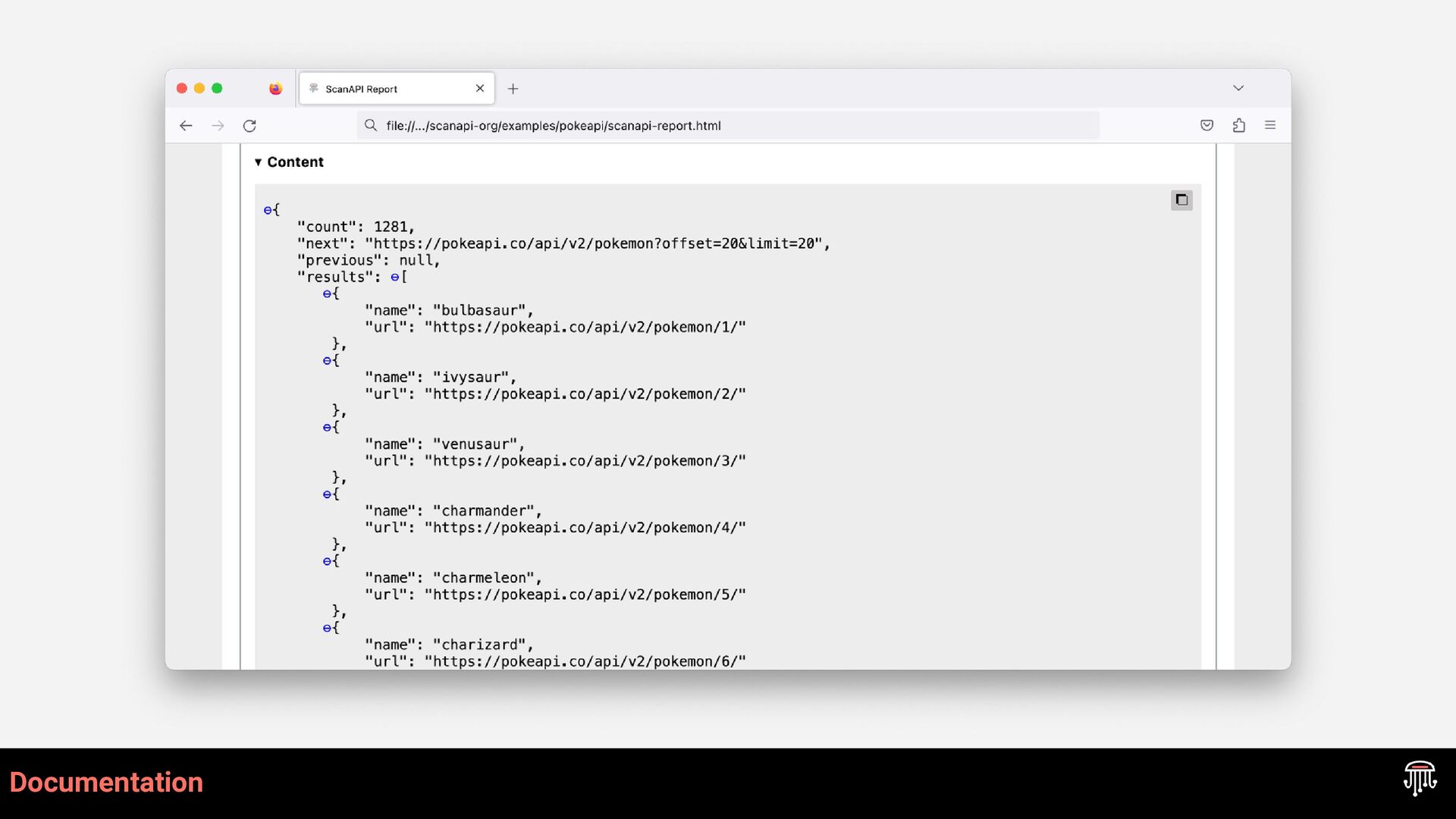Collapse the Content section triangle
The height and width of the screenshot is (819, 1456).
(x=258, y=162)
